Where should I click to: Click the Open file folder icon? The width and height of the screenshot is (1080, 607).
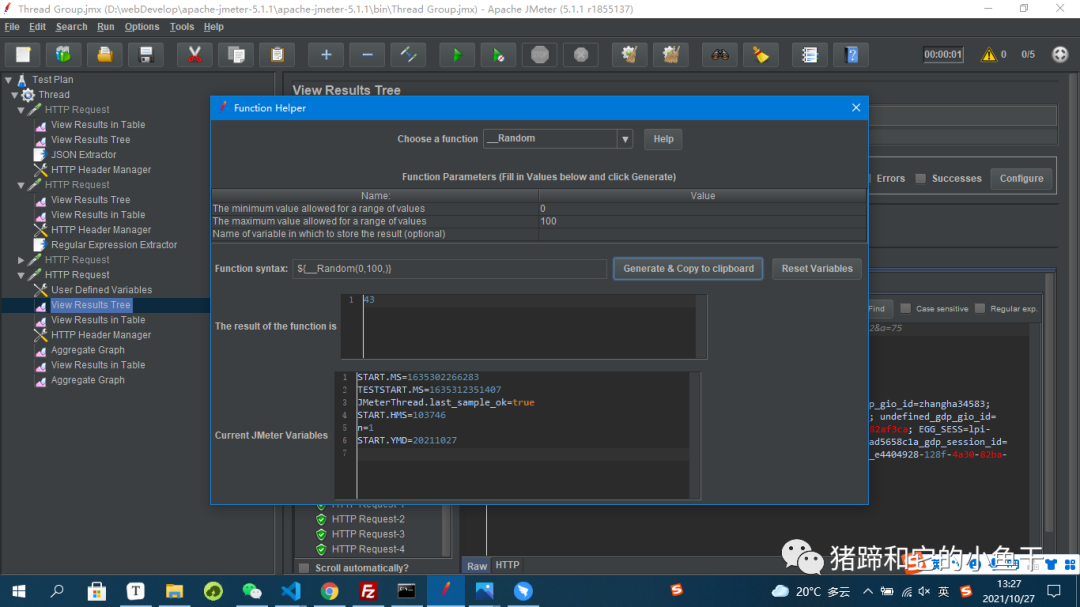pyautogui.click(x=105, y=54)
